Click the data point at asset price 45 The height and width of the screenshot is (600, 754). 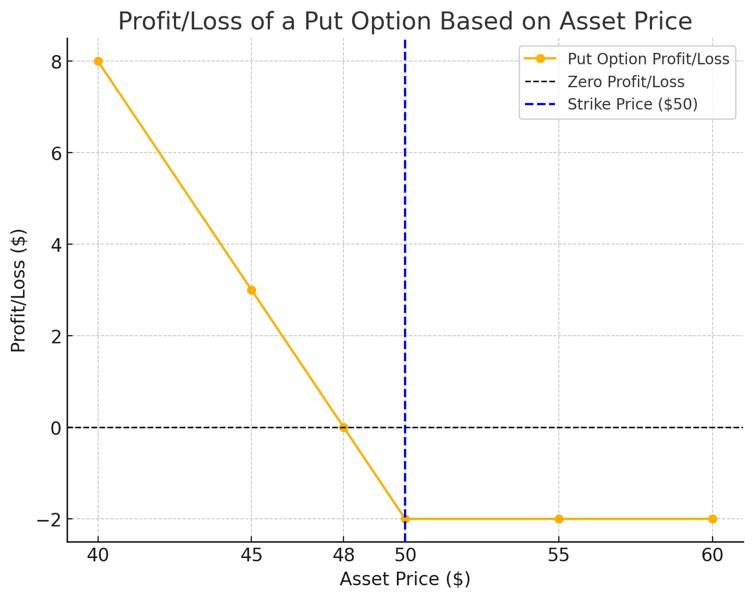(251, 290)
